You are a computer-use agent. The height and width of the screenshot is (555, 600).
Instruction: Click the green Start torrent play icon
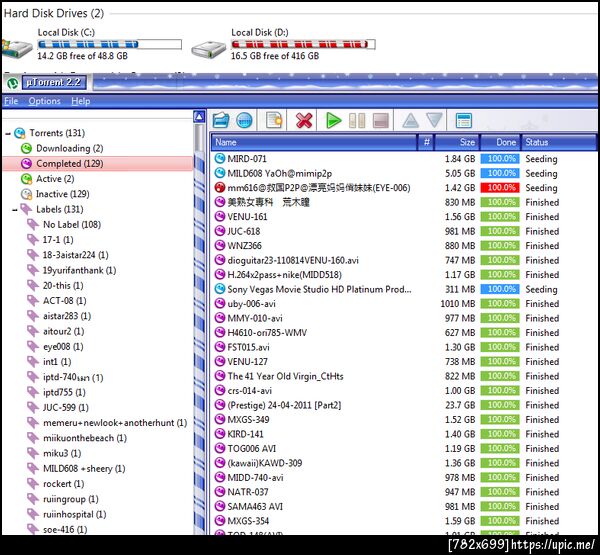pyautogui.click(x=333, y=121)
